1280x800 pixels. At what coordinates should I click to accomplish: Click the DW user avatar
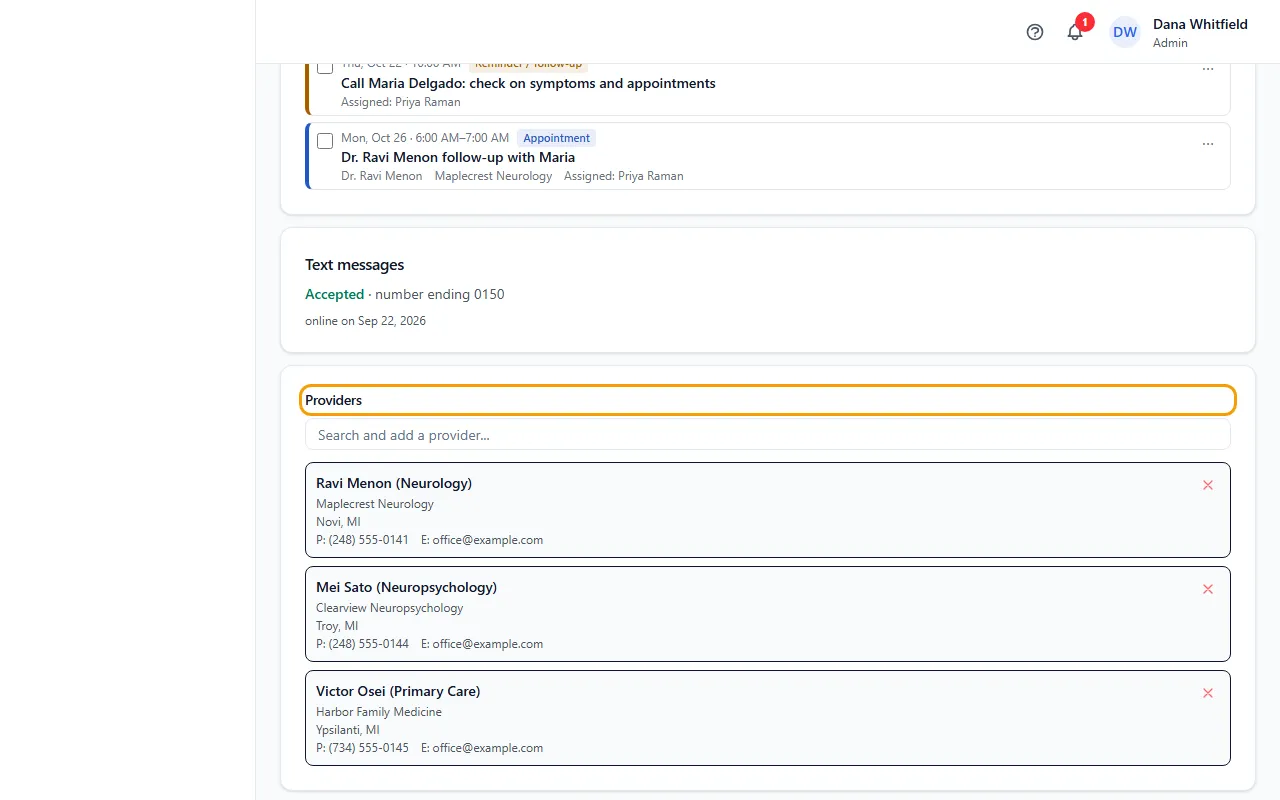point(1125,32)
